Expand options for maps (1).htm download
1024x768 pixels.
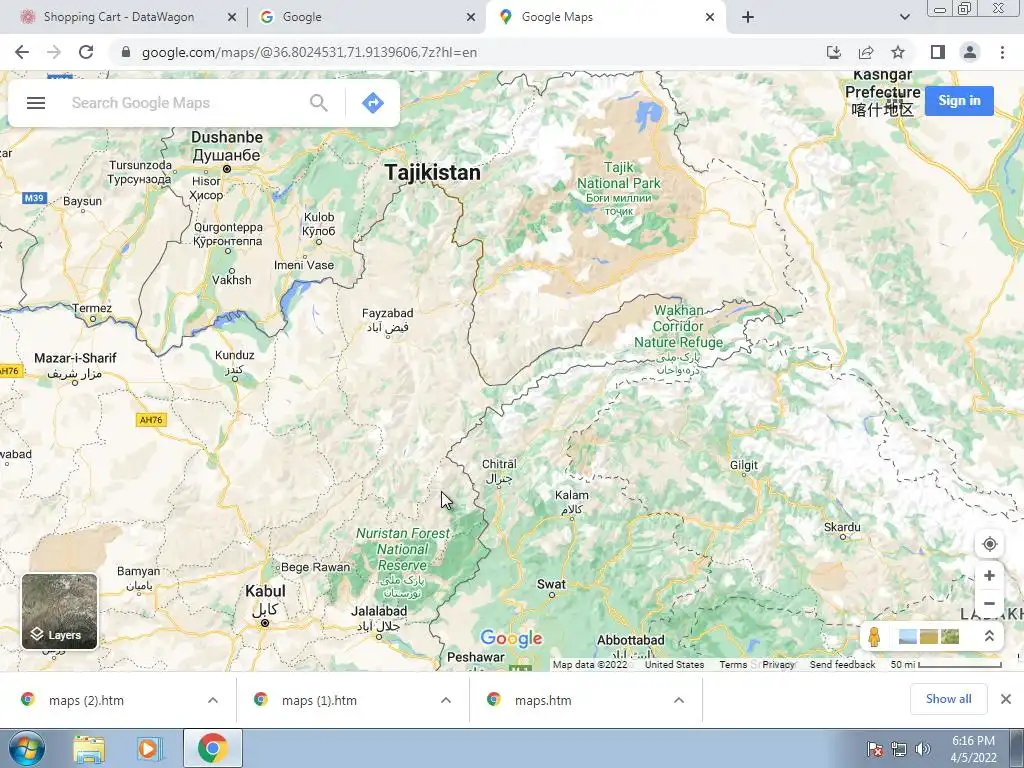(x=446, y=700)
